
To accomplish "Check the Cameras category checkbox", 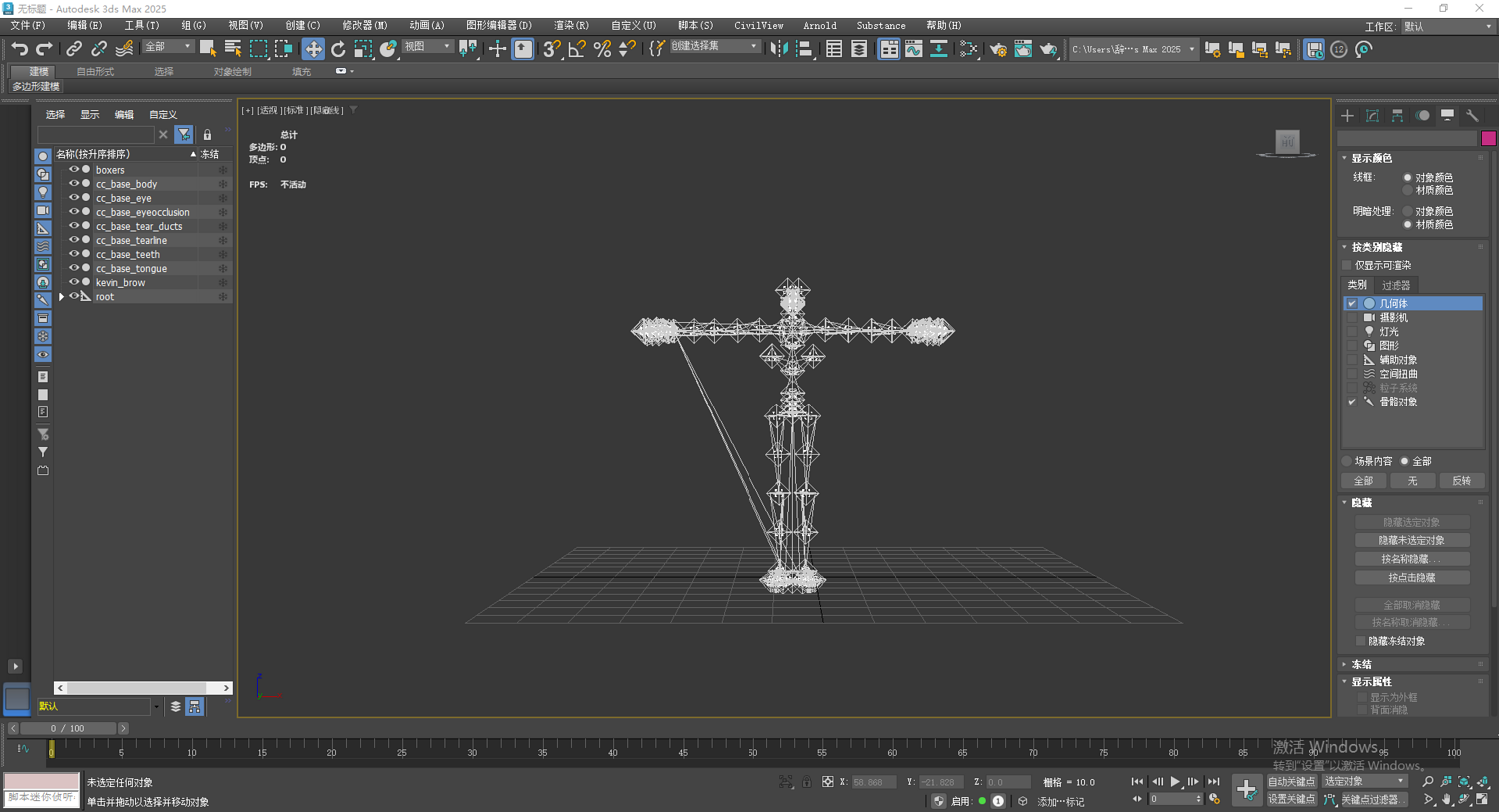I will point(1352,317).
